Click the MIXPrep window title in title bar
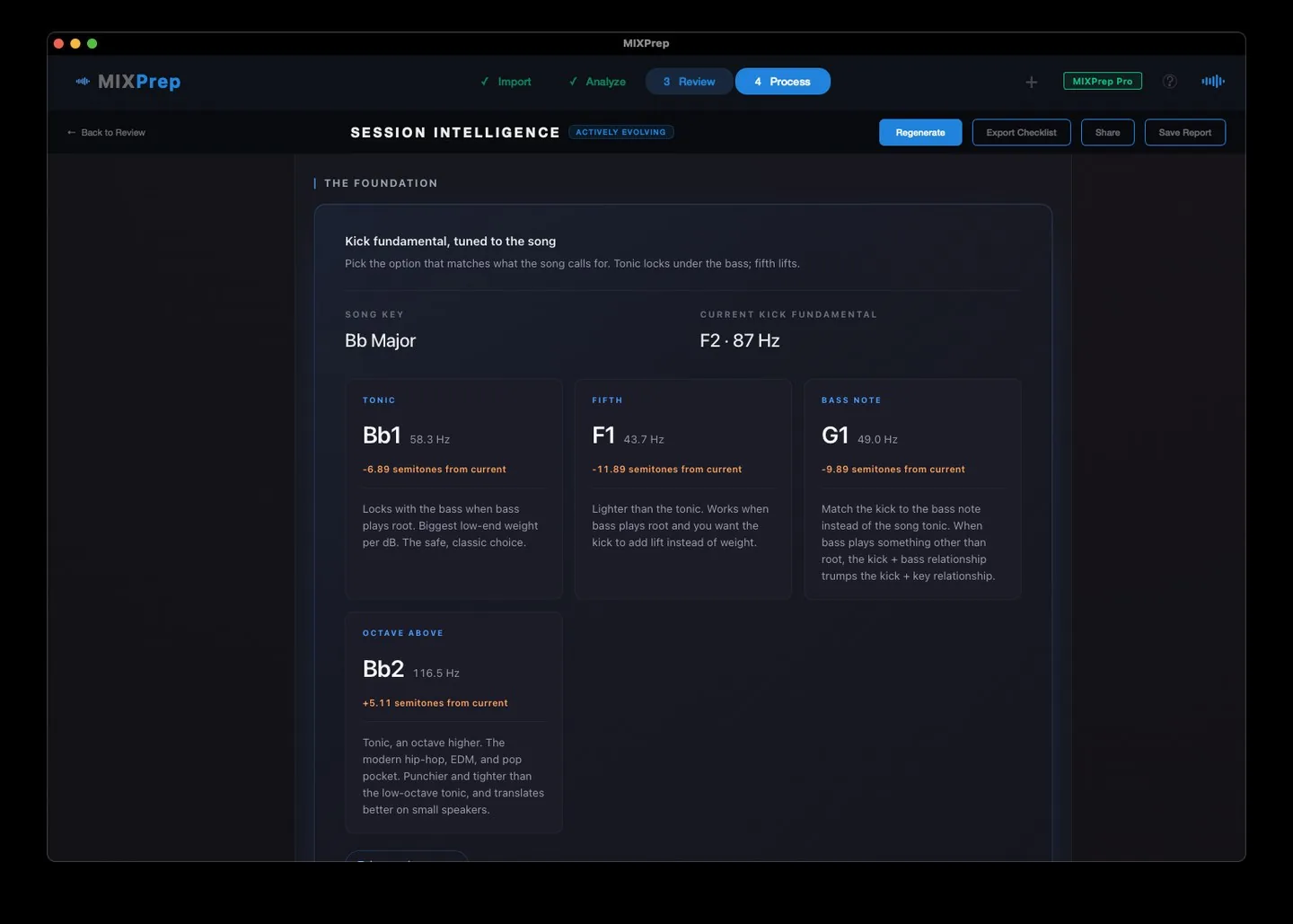The height and width of the screenshot is (924, 1293). [646, 43]
